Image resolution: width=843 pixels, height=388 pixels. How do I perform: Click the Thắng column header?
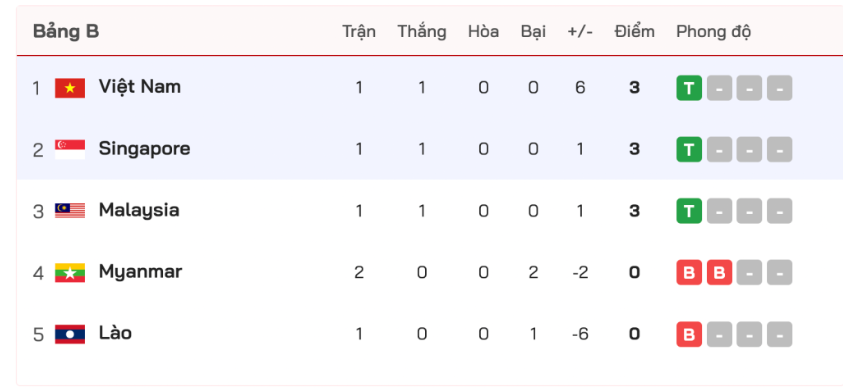point(422,32)
